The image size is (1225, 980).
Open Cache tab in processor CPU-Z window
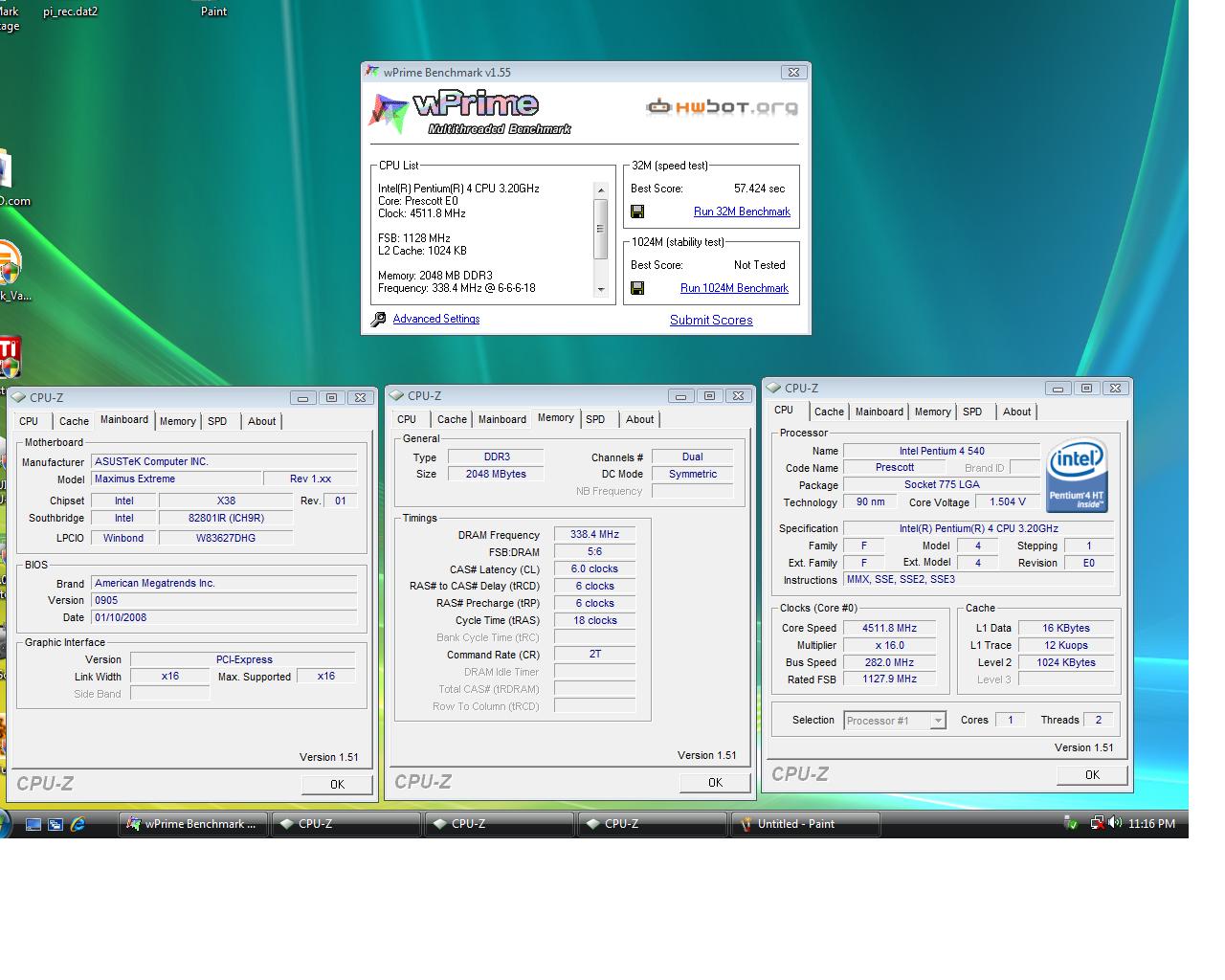click(829, 412)
